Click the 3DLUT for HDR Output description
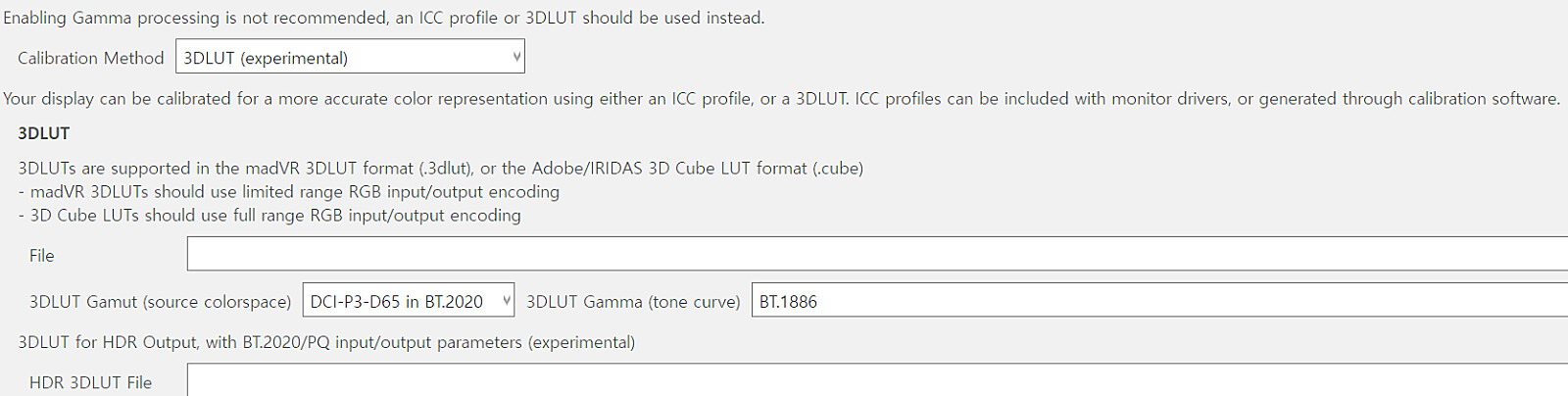 (326, 342)
